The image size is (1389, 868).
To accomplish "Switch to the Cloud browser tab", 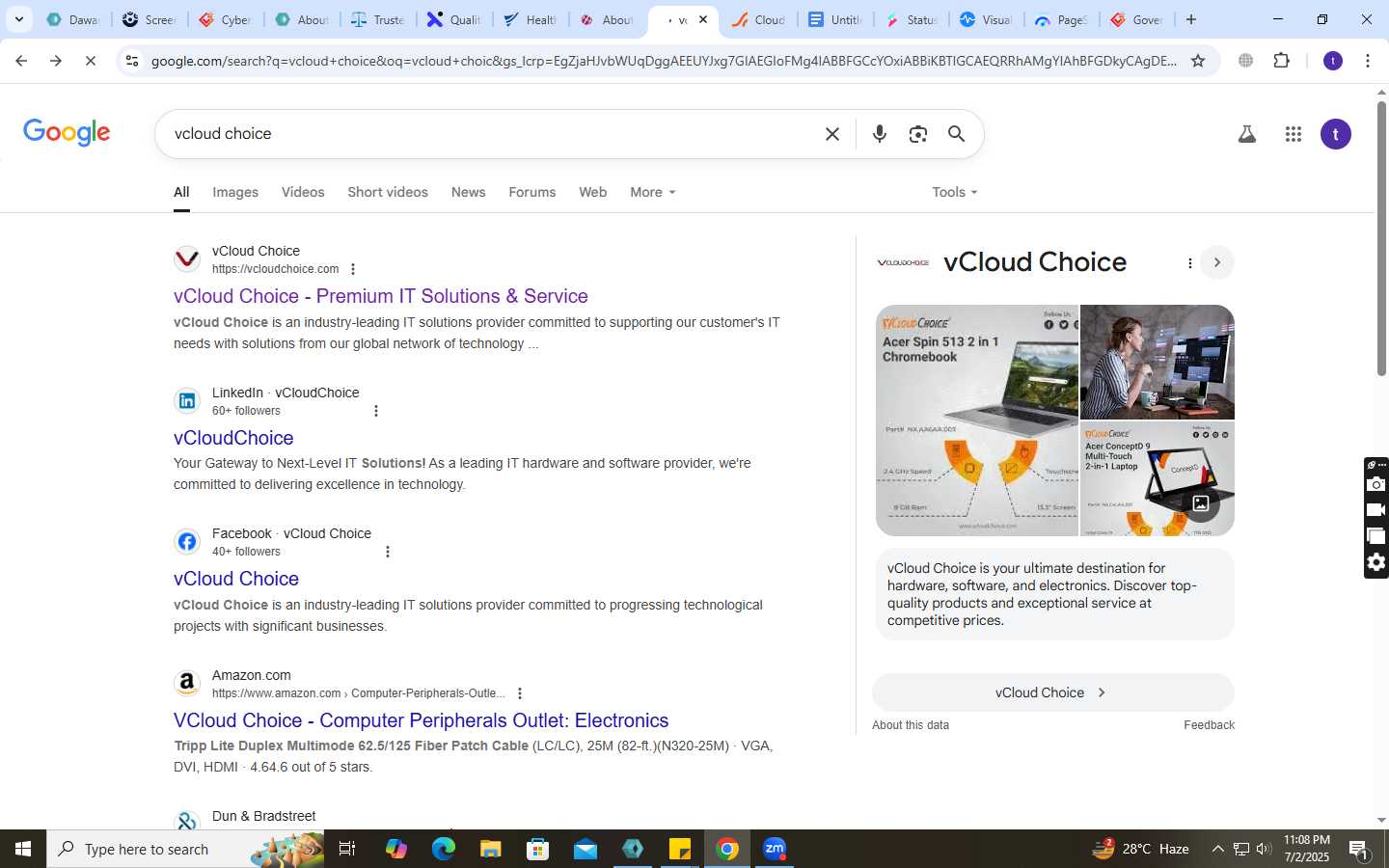I will (x=760, y=19).
